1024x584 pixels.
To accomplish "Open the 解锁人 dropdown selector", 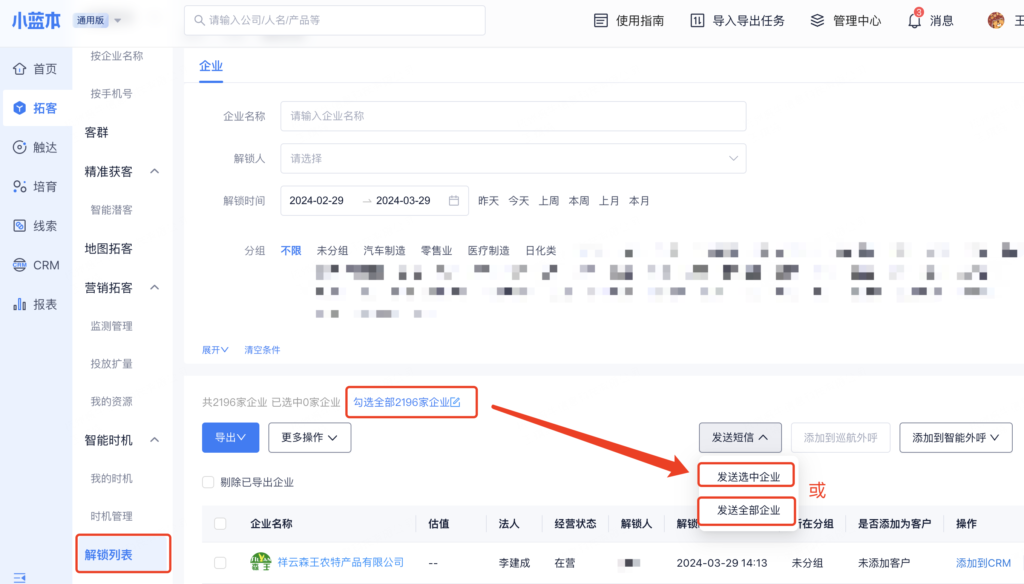I will (512, 158).
